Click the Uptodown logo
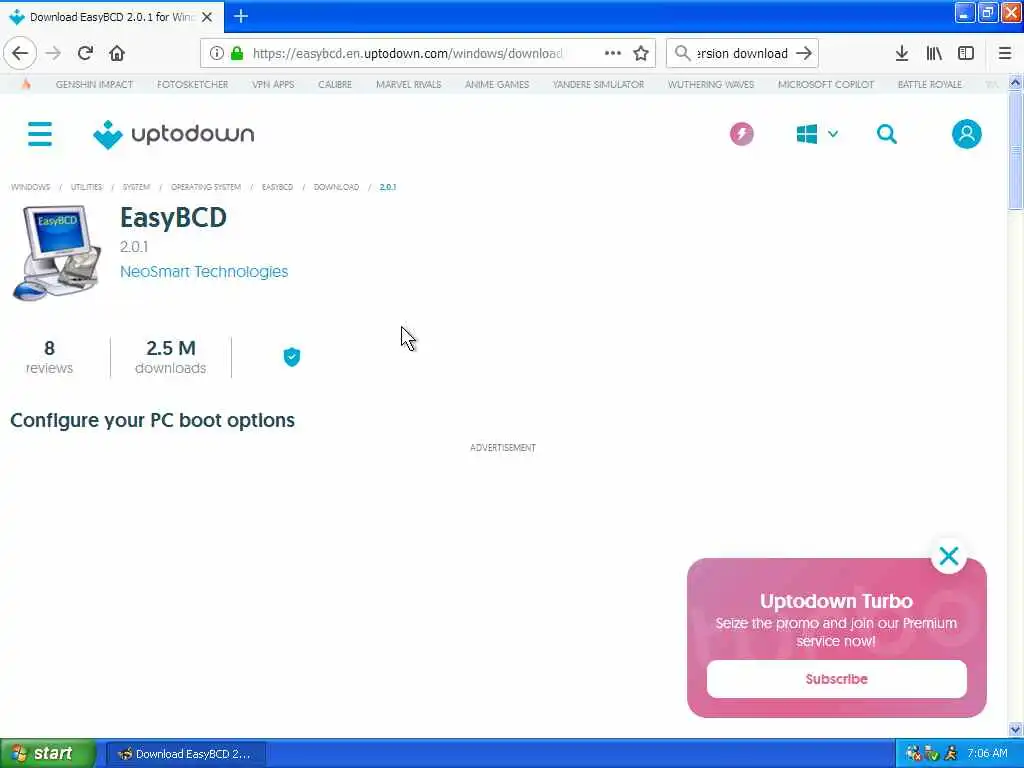Image resolution: width=1024 pixels, height=768 pixels. point(174,134)
